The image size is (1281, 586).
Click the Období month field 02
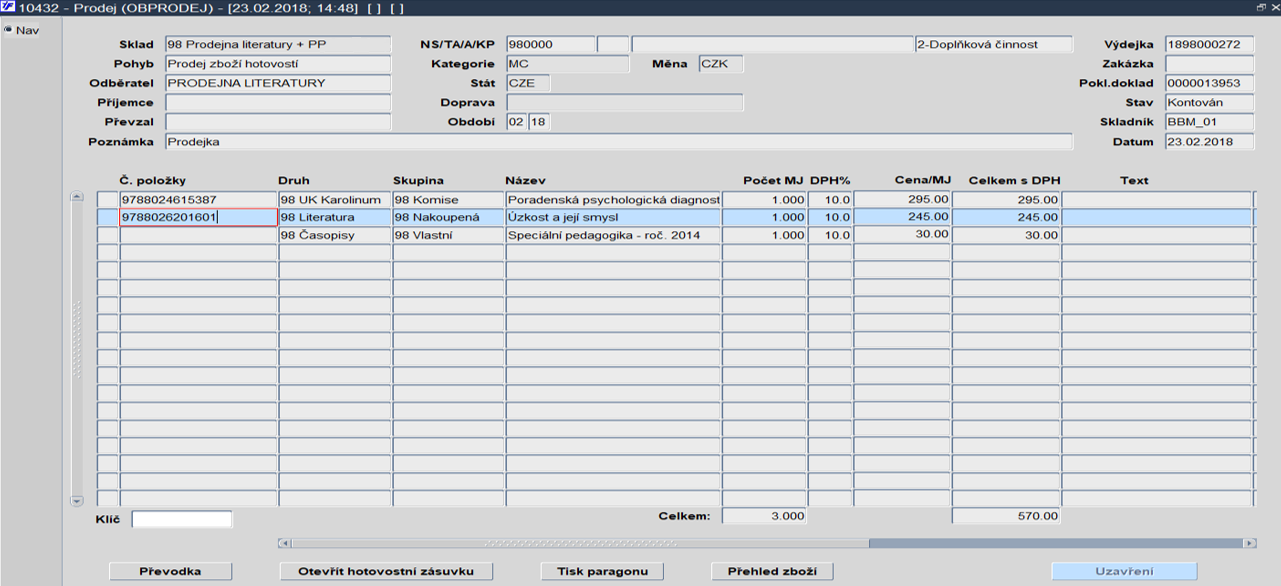516,121
